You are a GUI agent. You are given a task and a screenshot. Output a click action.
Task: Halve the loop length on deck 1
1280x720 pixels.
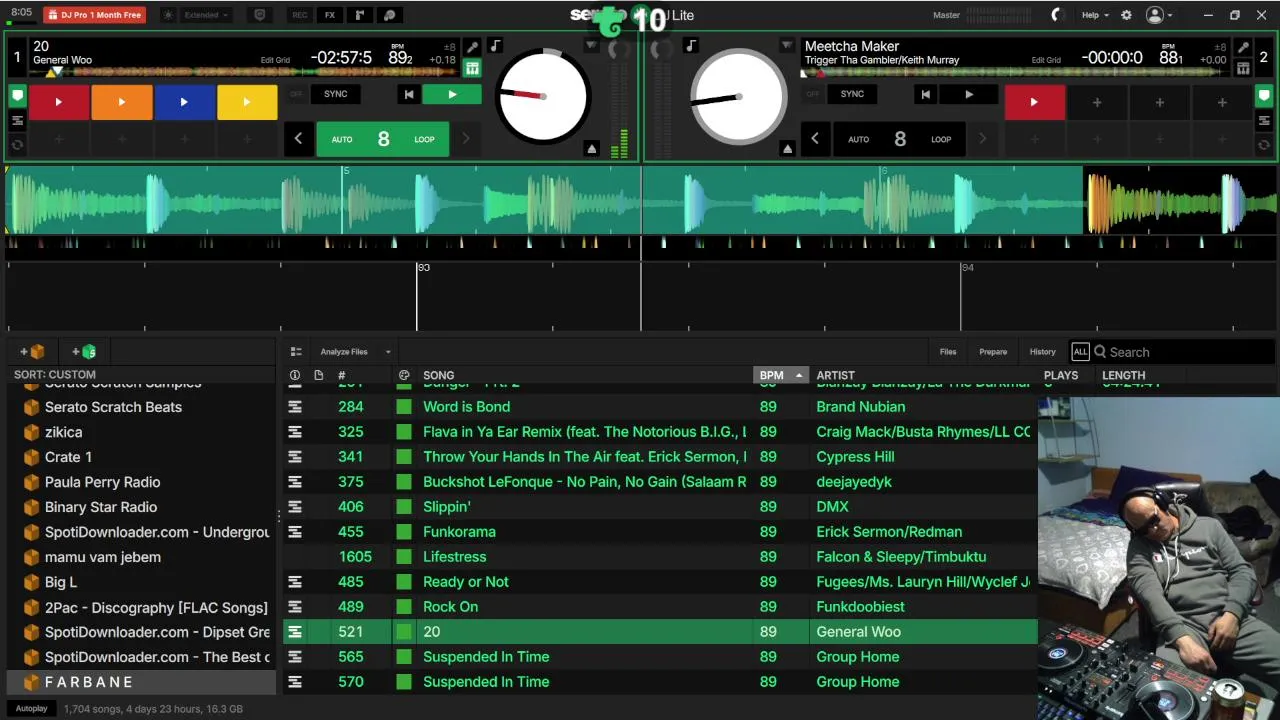(x=298, y=139)
